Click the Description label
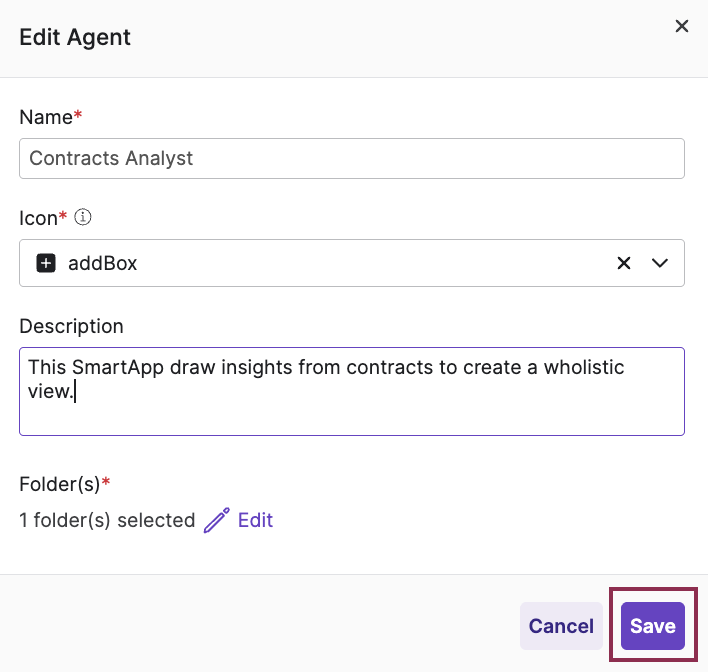This screenshot has height=672, width=708. pos(71,326)
